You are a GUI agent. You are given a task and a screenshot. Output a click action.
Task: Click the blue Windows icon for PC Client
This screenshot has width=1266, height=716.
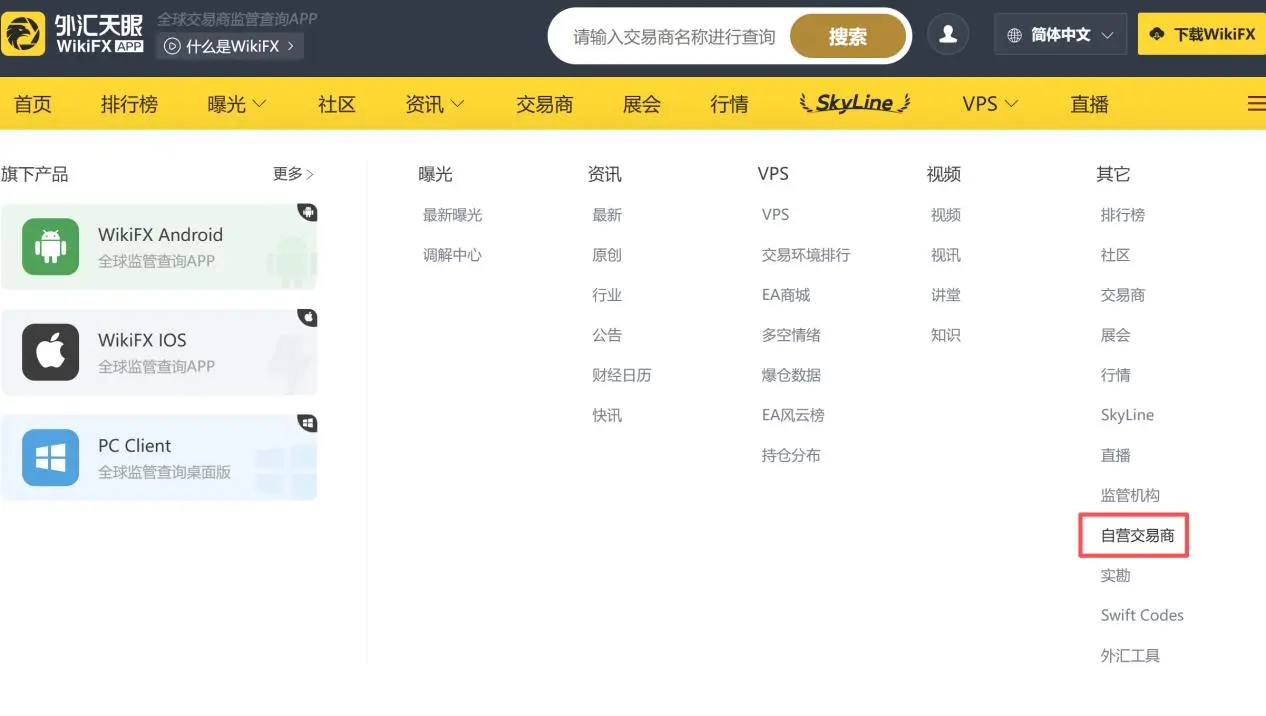tap(50, 458)
